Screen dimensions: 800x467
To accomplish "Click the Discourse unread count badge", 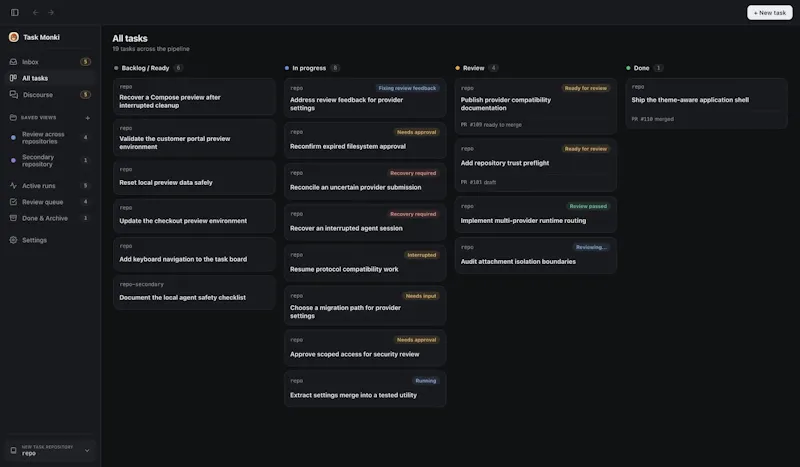I will pos(85,94).
